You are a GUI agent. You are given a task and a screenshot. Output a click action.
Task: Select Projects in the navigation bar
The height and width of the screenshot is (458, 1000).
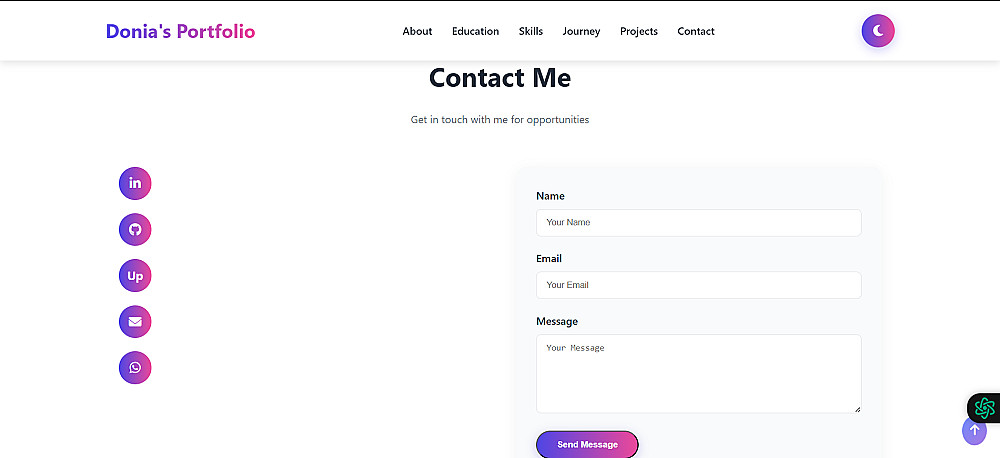tap(639, 31)
